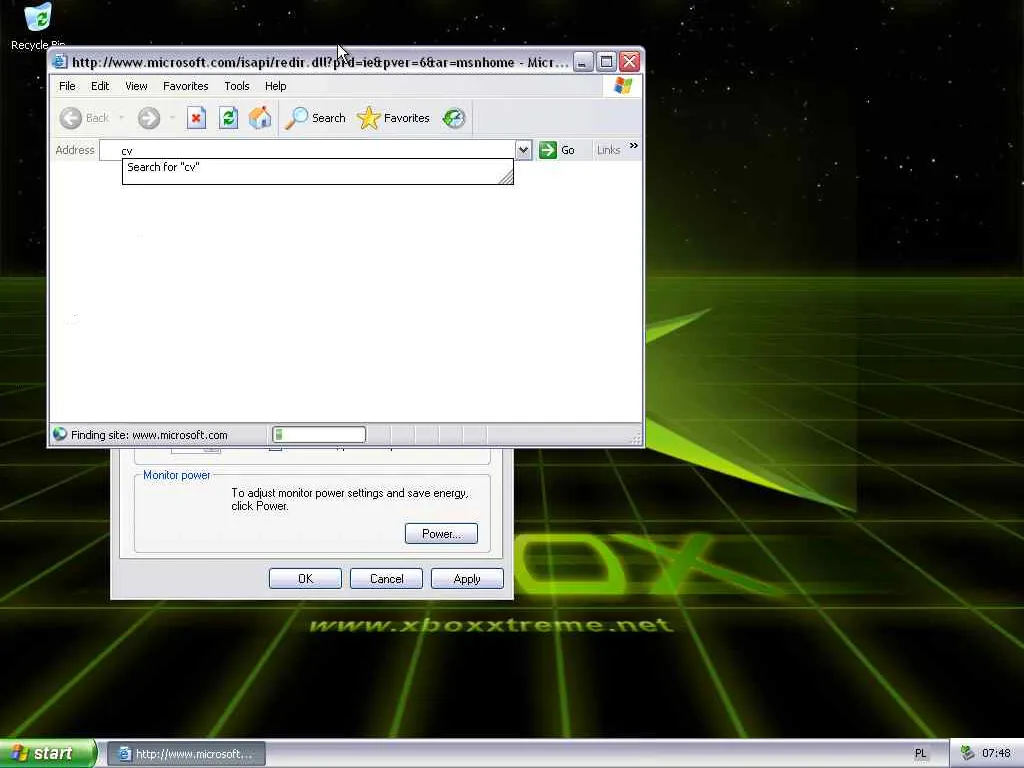
Task: Maximize the Internet Explorer window
Action: click(606, 62)
